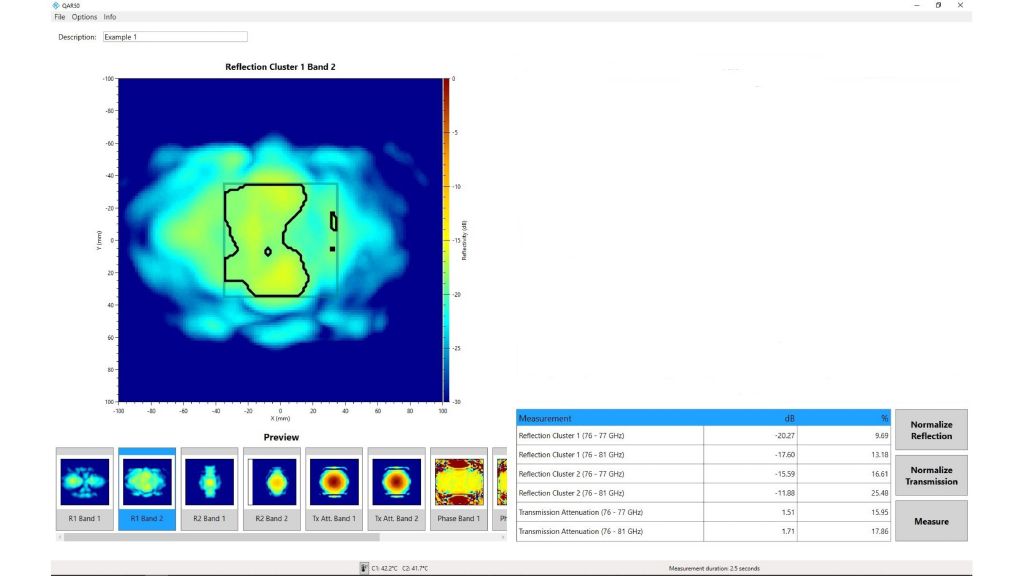The image size is (1024, 576).
Task: Open the Phase Band 1 preview
Action: click(x=461, y=485)
